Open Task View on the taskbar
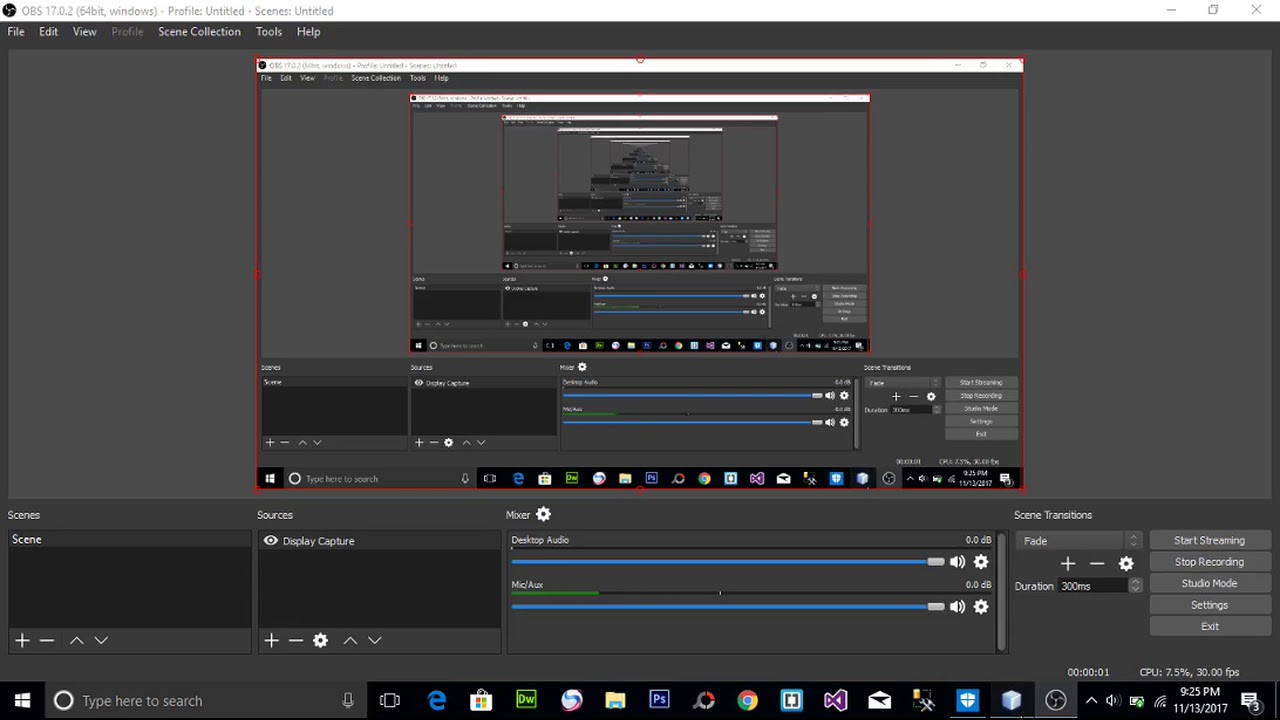 (390, 701)
